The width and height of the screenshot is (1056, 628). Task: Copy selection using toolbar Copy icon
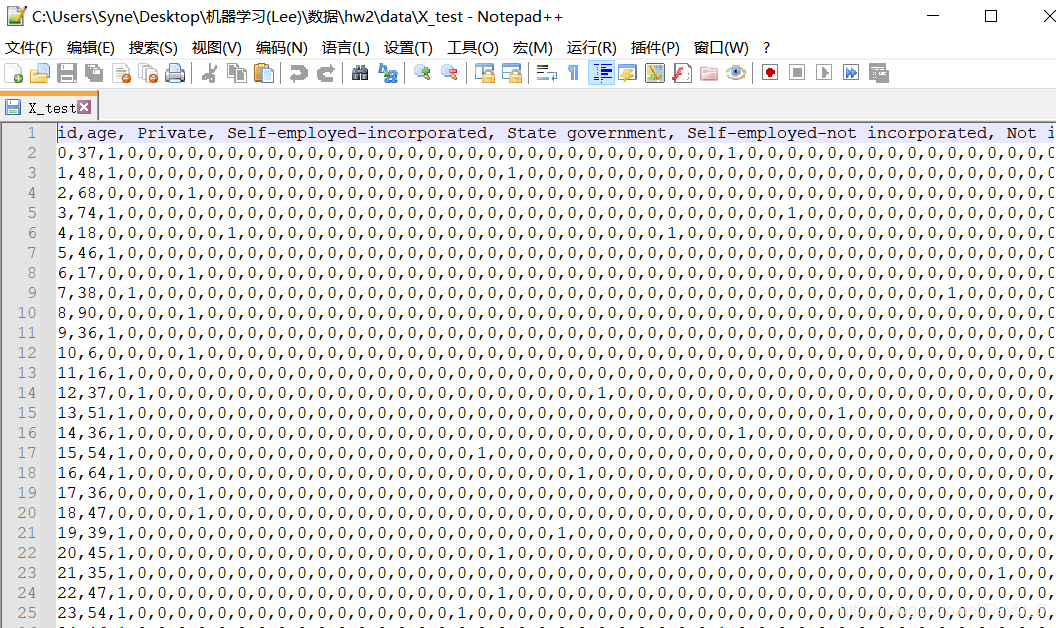click(x=236, y=73)
